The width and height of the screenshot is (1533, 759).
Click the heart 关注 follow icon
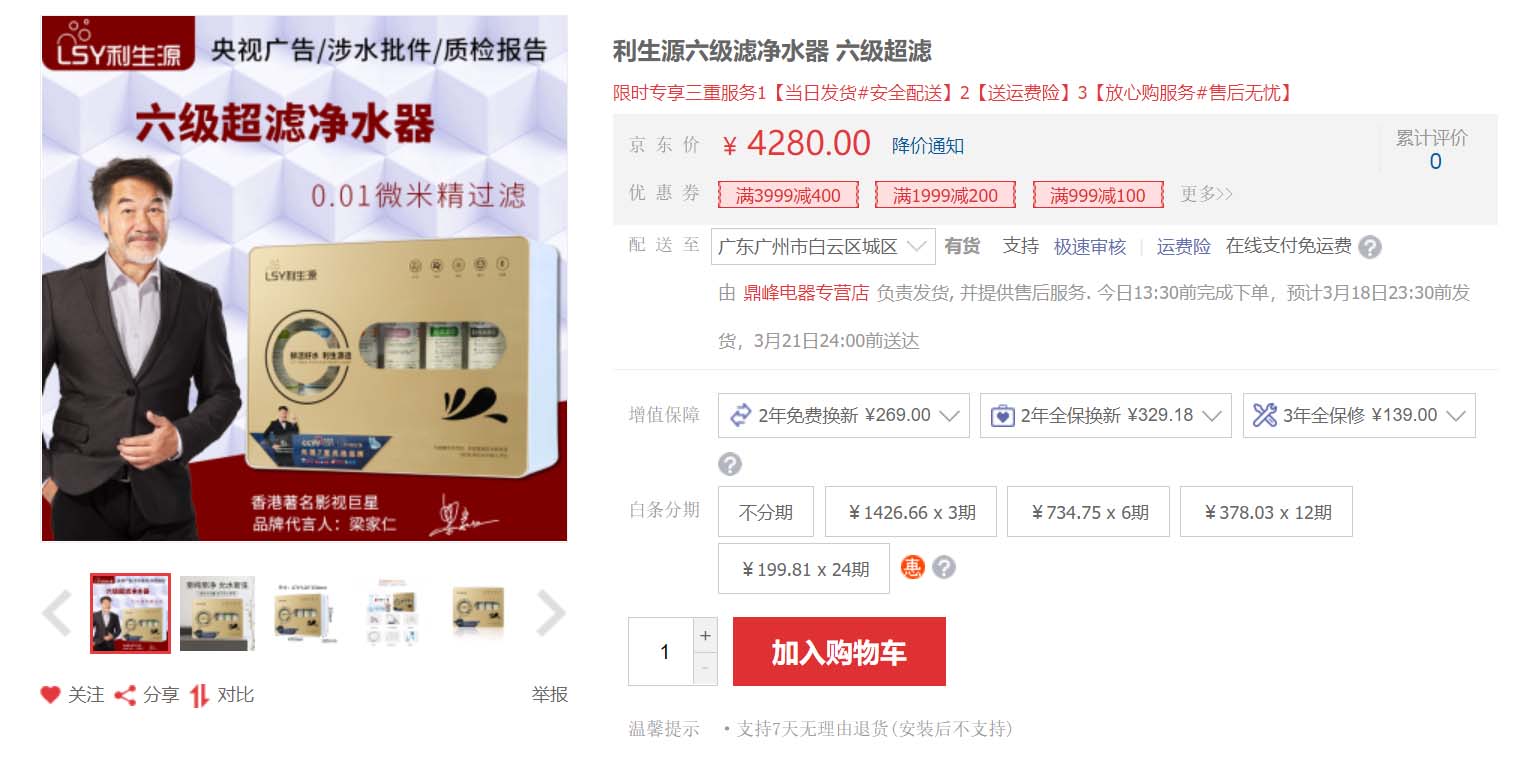(x=50, y=694)
